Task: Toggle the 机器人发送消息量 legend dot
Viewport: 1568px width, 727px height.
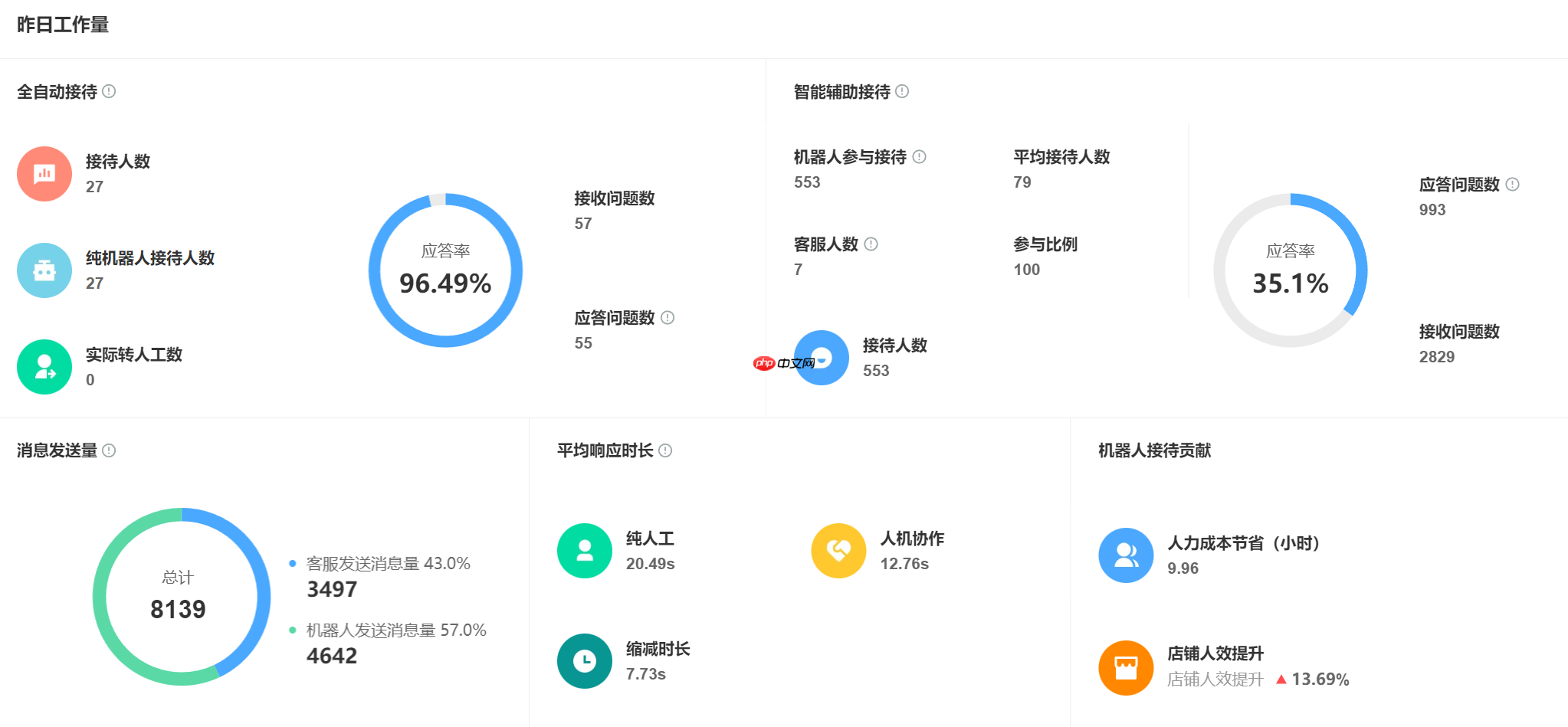Action: coord(294,630)
